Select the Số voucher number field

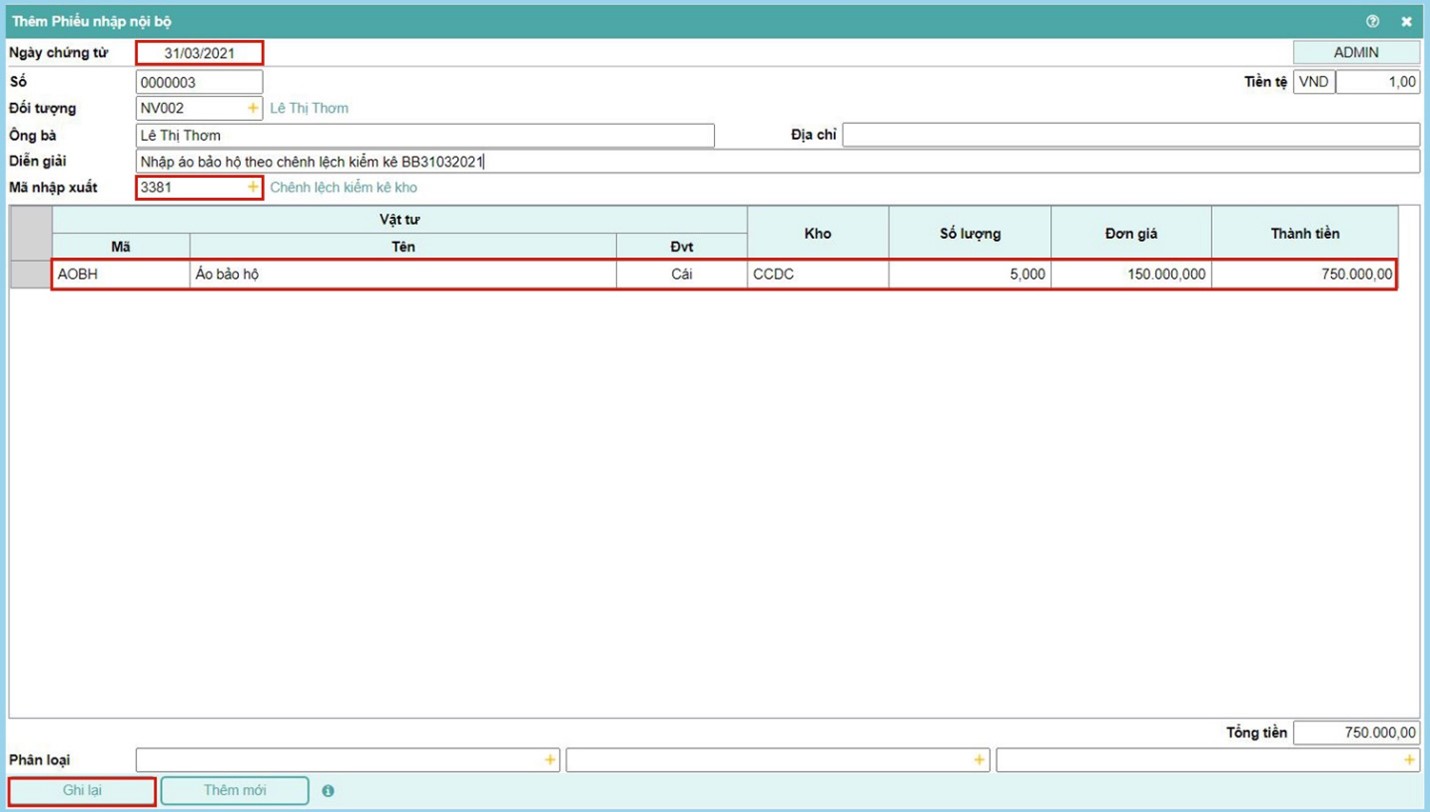[x=199, y=82]
